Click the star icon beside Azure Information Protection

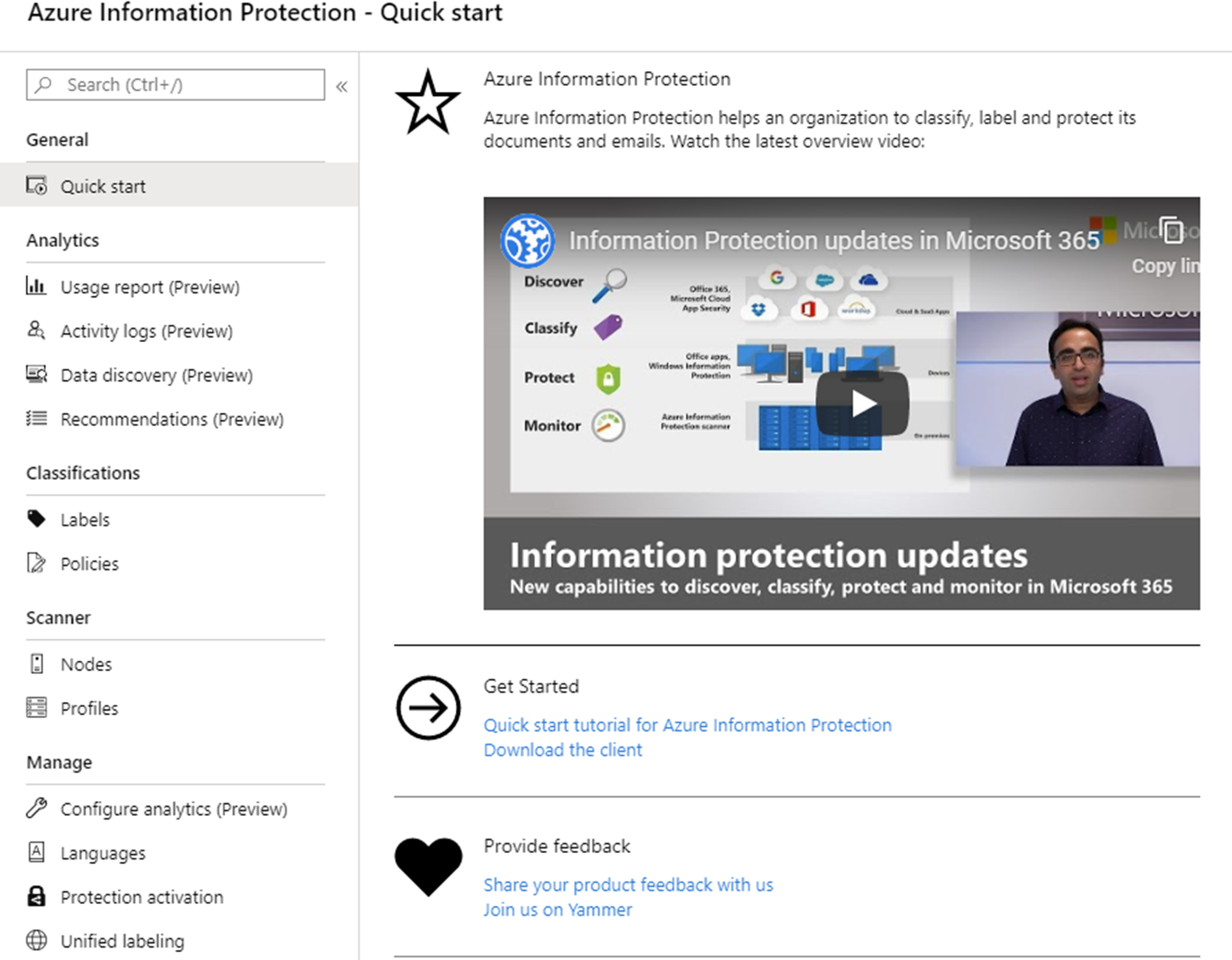(428, 102)
